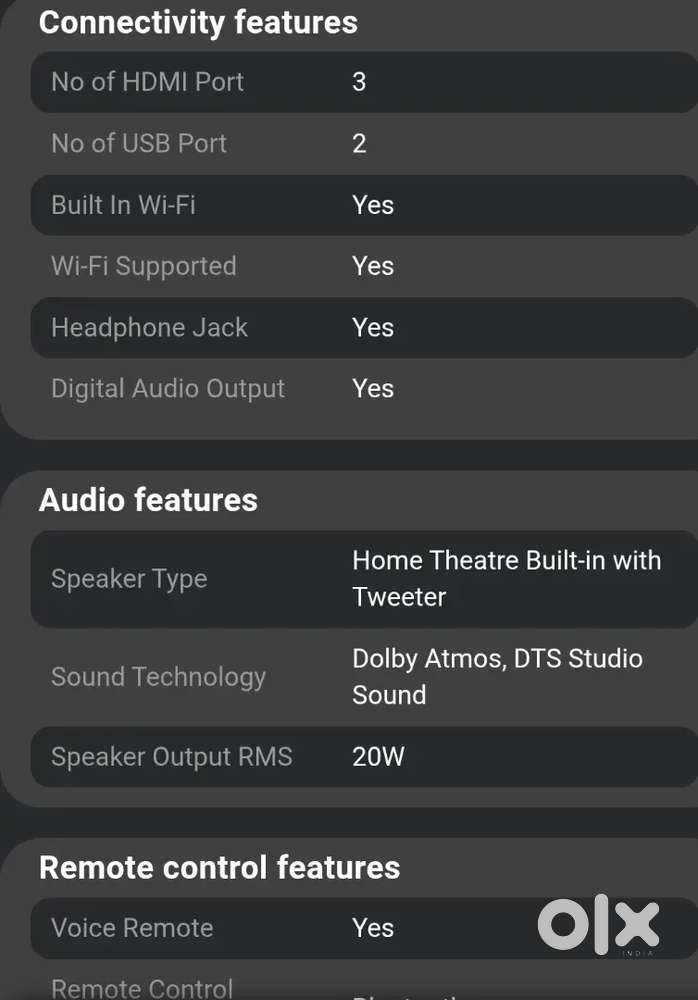The image size is (698, 1000).
Task: Click the Built In Wi-Fi row label
Action: [123, 205]
